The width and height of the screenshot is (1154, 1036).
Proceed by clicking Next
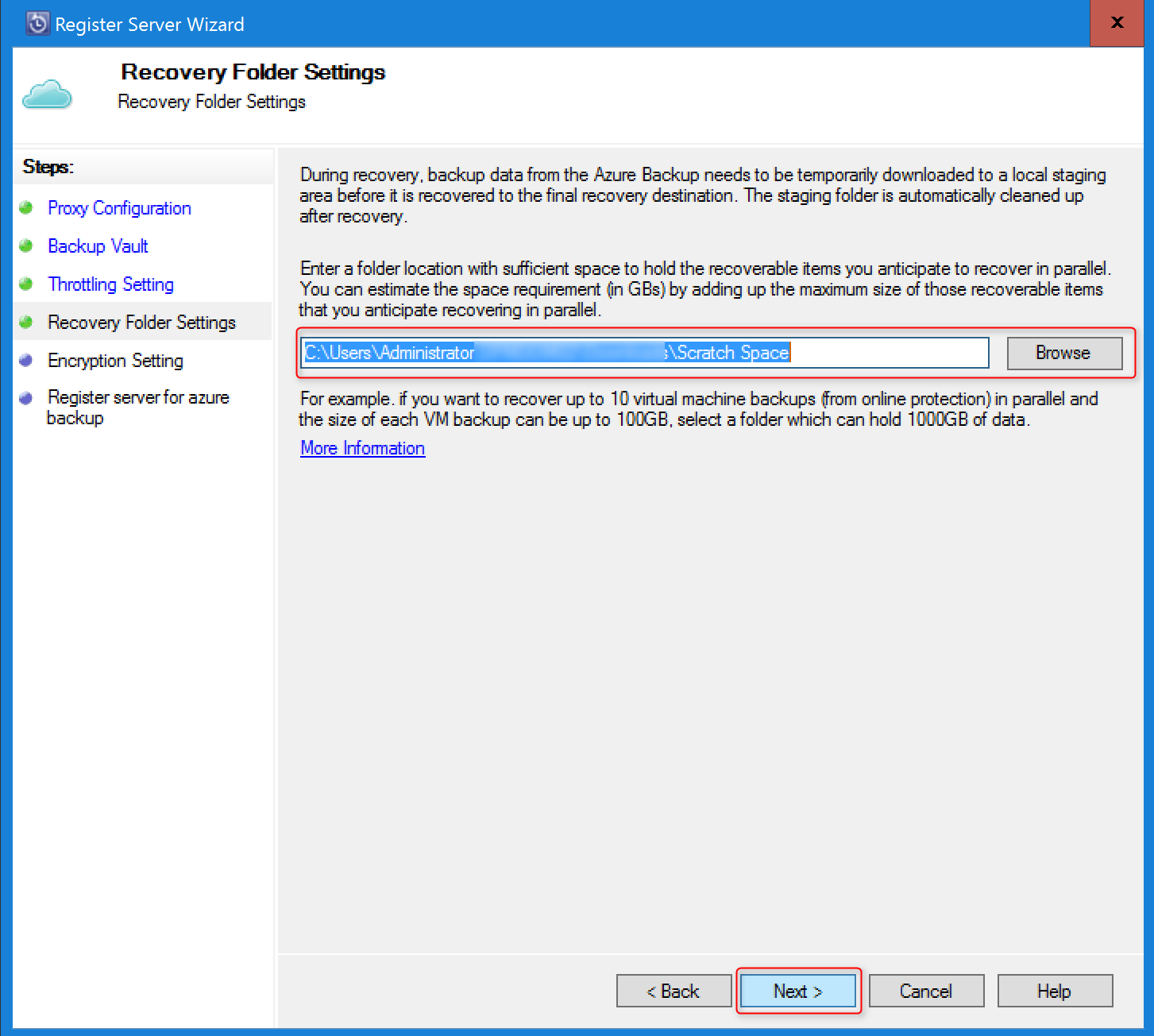[x=798, y=991]
